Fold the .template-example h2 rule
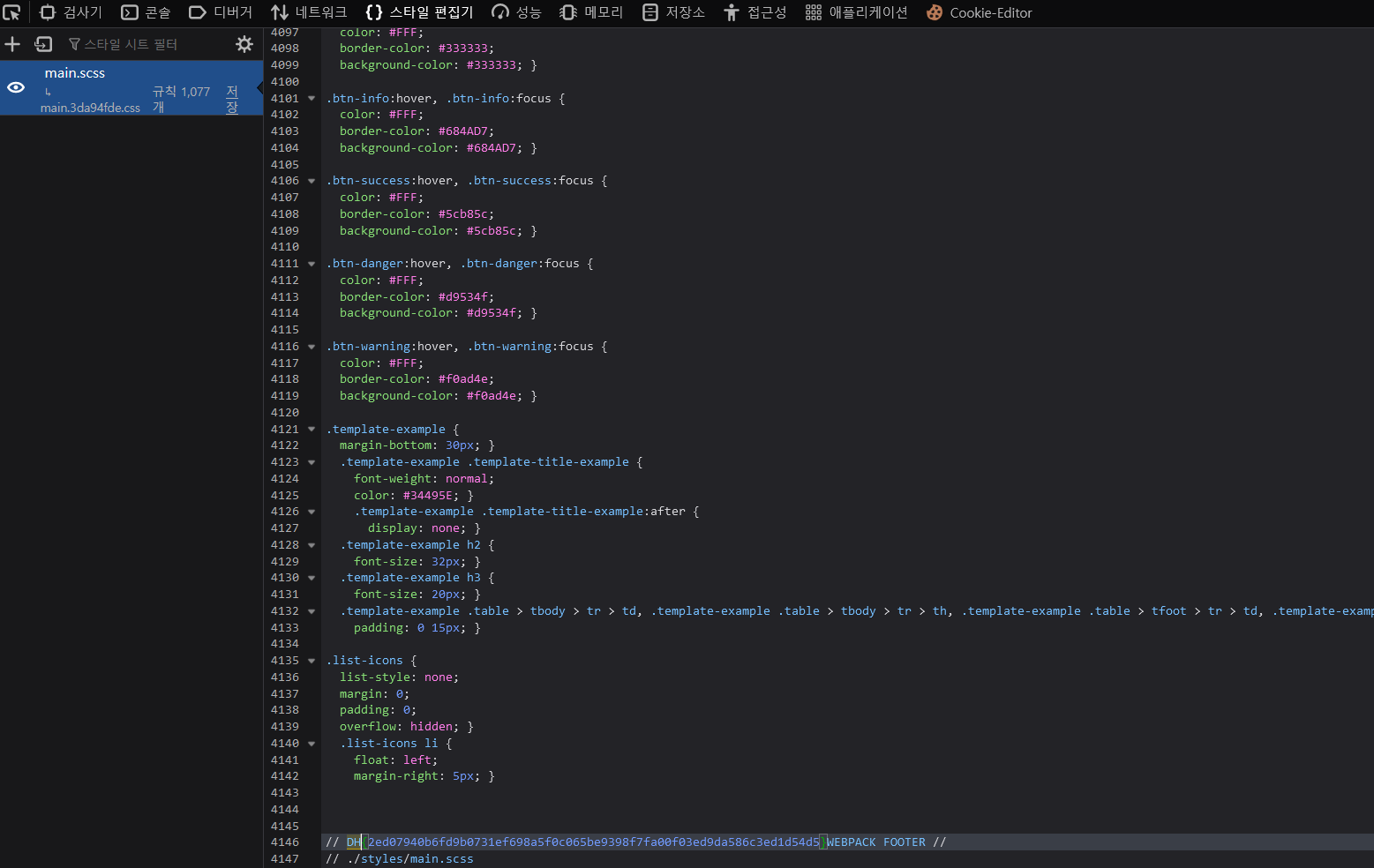This screenshot has width=1374, height=868. pos(312,545)
